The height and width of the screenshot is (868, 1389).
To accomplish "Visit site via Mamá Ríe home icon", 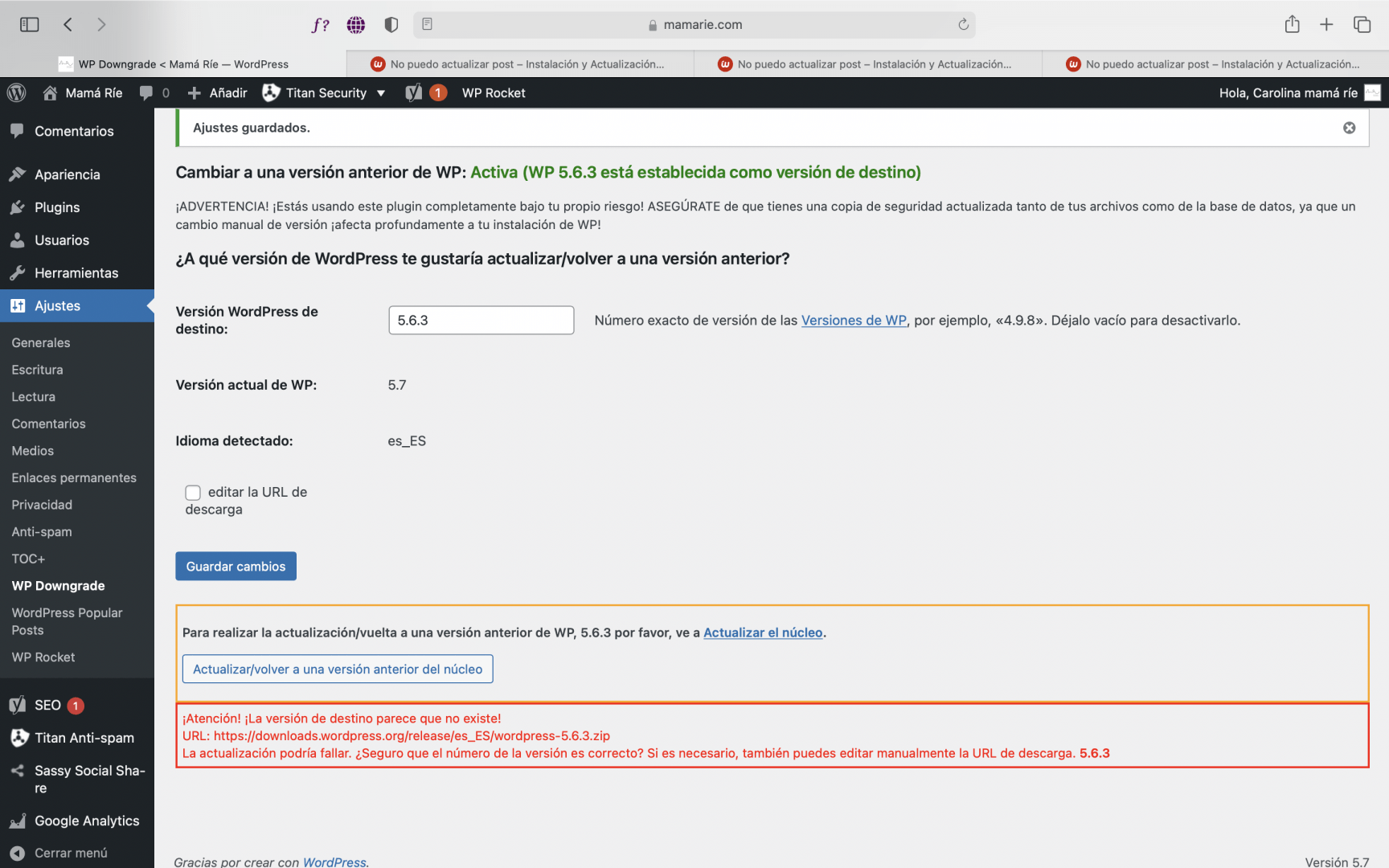I will (x=83, y=93).
